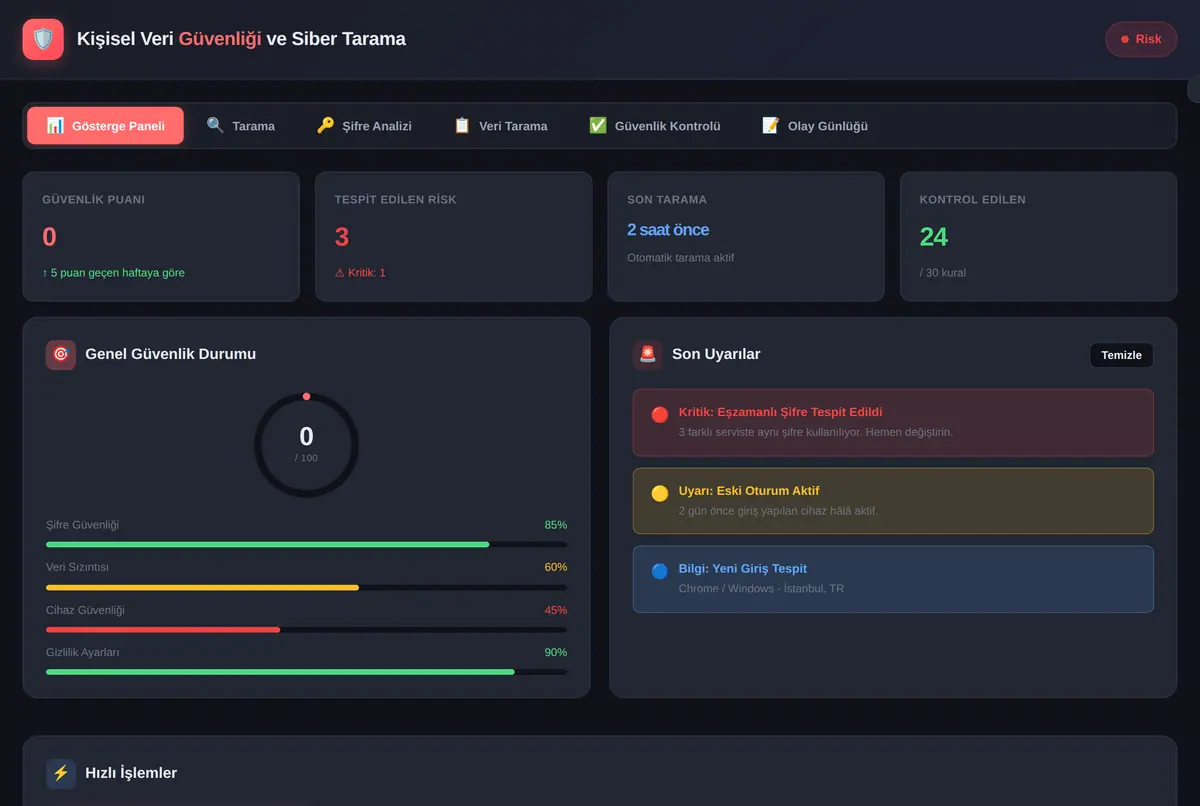The height and width of the screenshot is (806, 1200).
Task: Click the "Chrome / Windows - İstanbul, TR" text
Action: click(761, 589)
